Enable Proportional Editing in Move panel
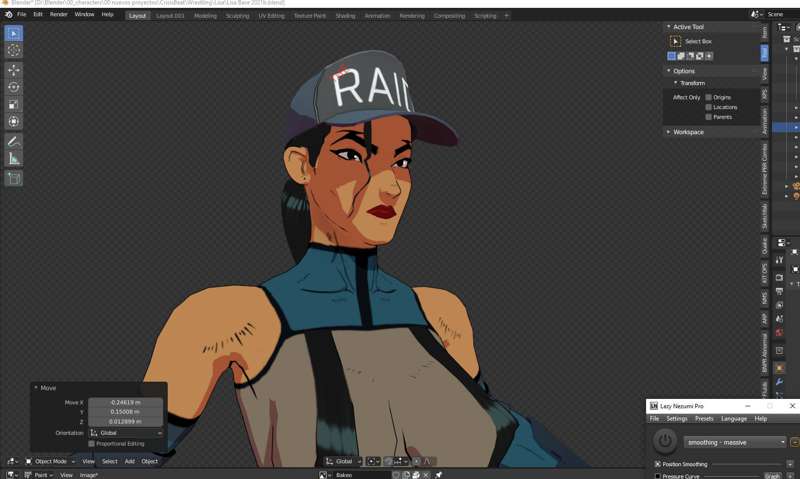This screenshot has height=479, width=800. (x=91, y=444)
